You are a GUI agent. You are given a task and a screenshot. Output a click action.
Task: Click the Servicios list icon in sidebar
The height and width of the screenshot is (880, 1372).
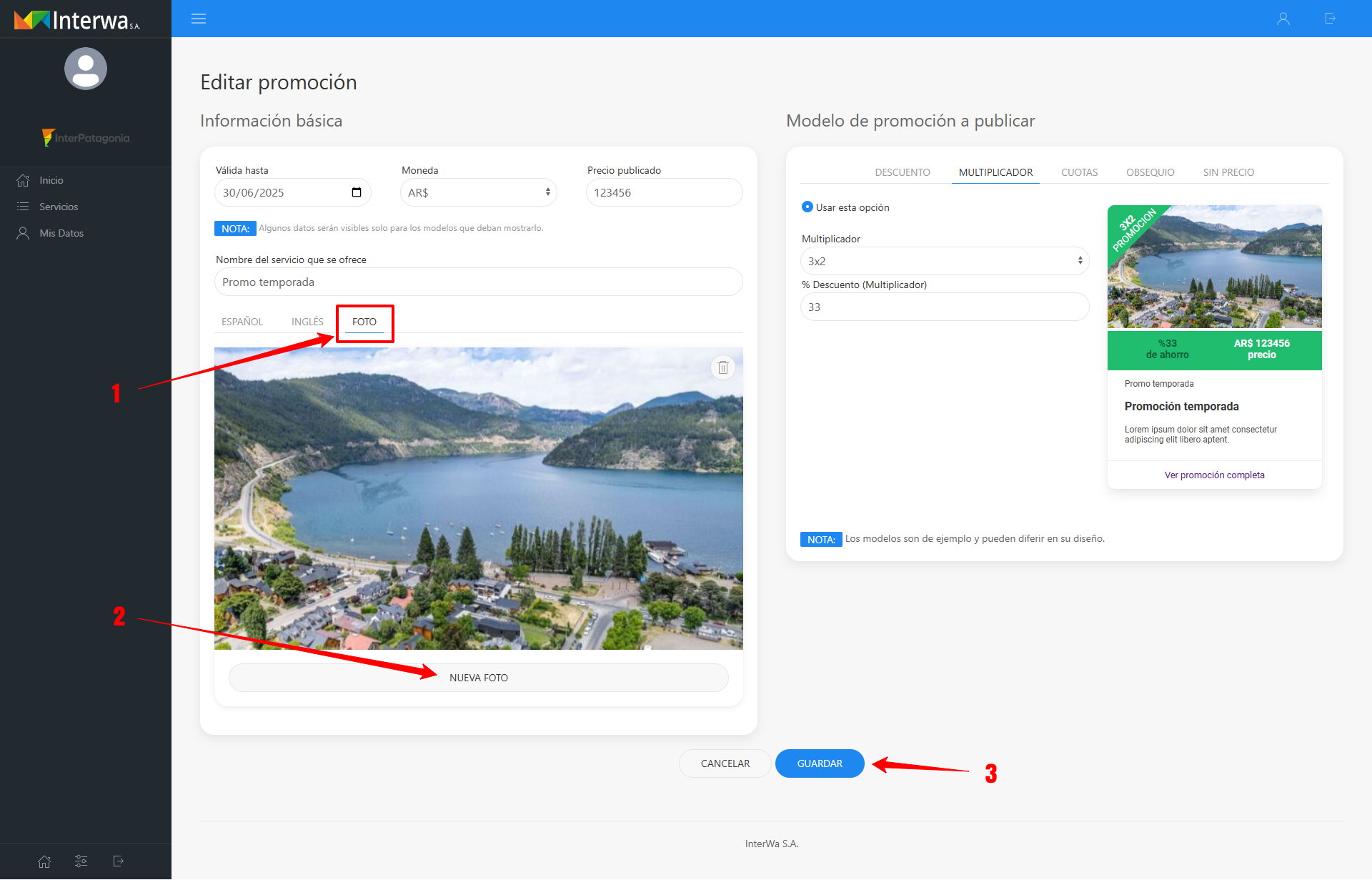coord(23,207)
